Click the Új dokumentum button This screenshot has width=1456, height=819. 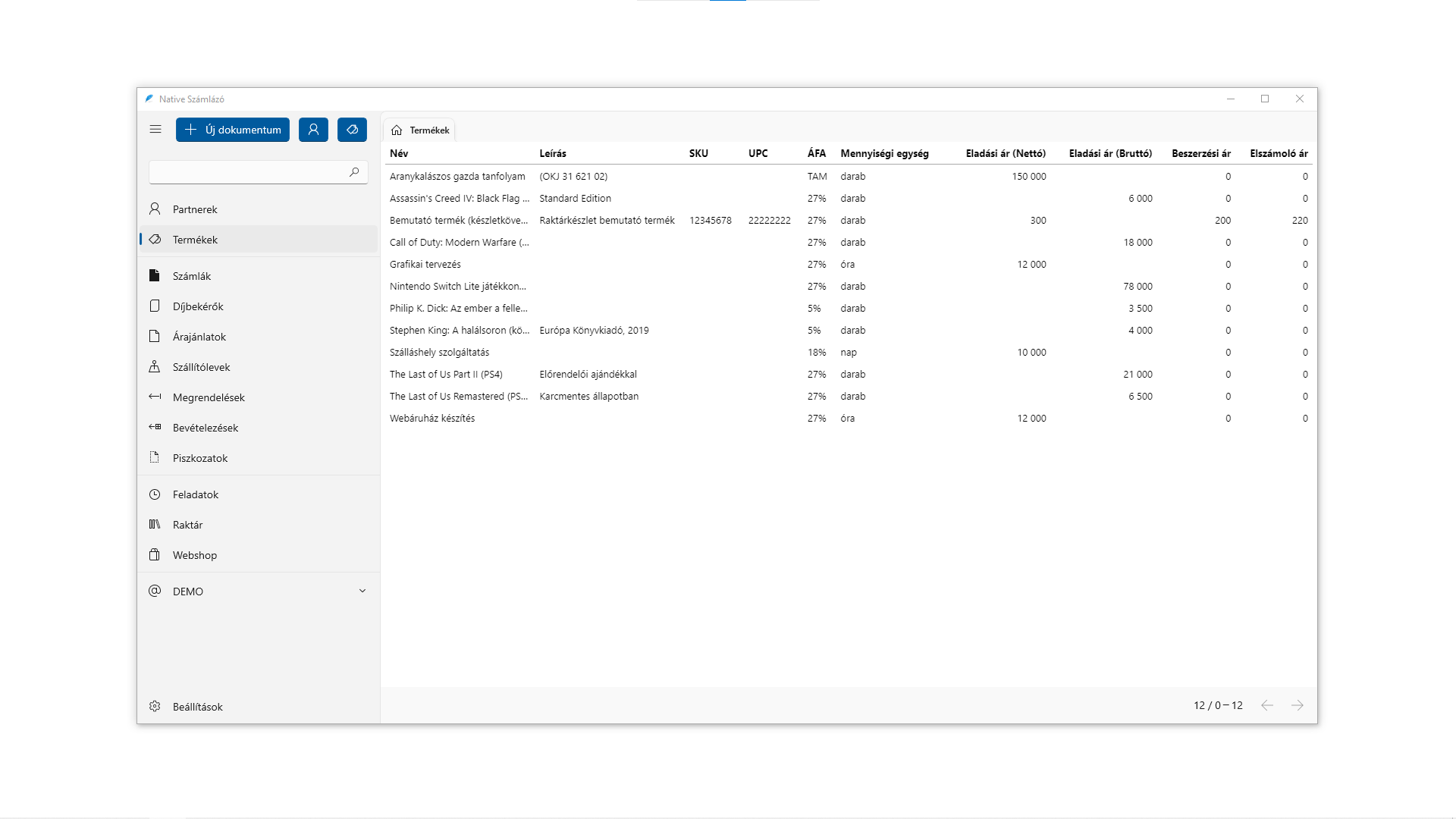(232, 129)
